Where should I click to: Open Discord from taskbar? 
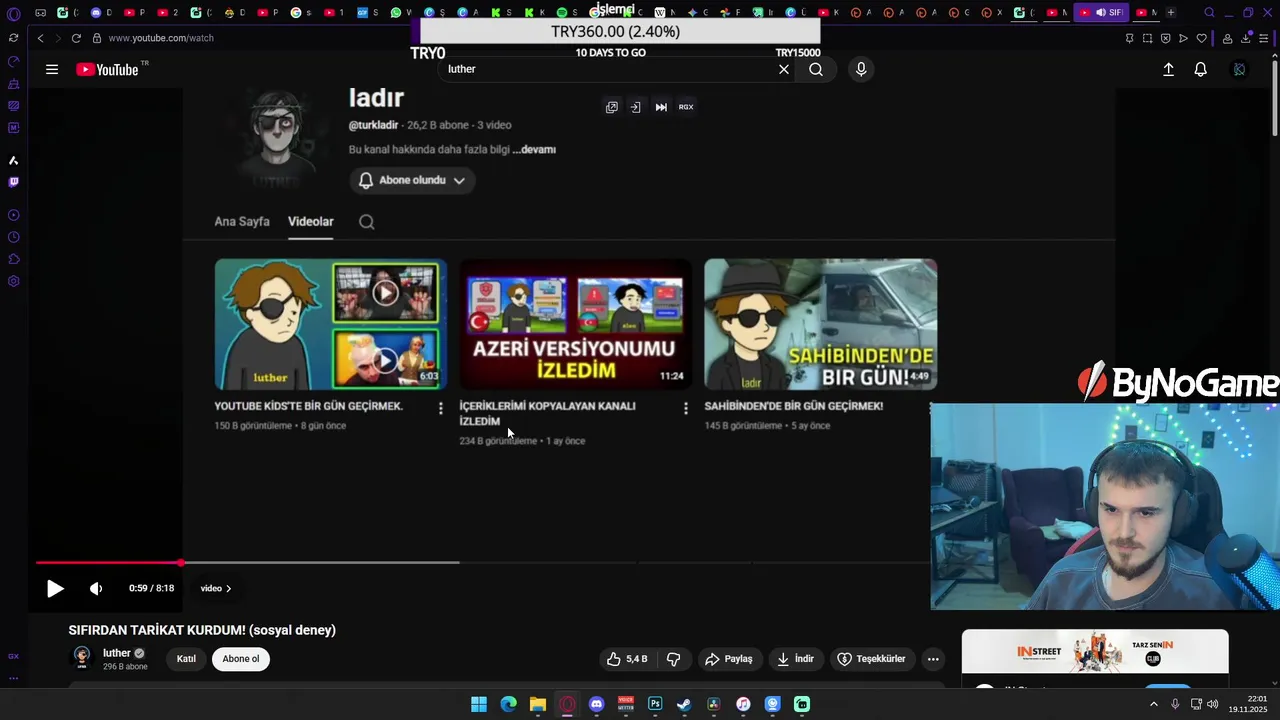tap(597, 704)
